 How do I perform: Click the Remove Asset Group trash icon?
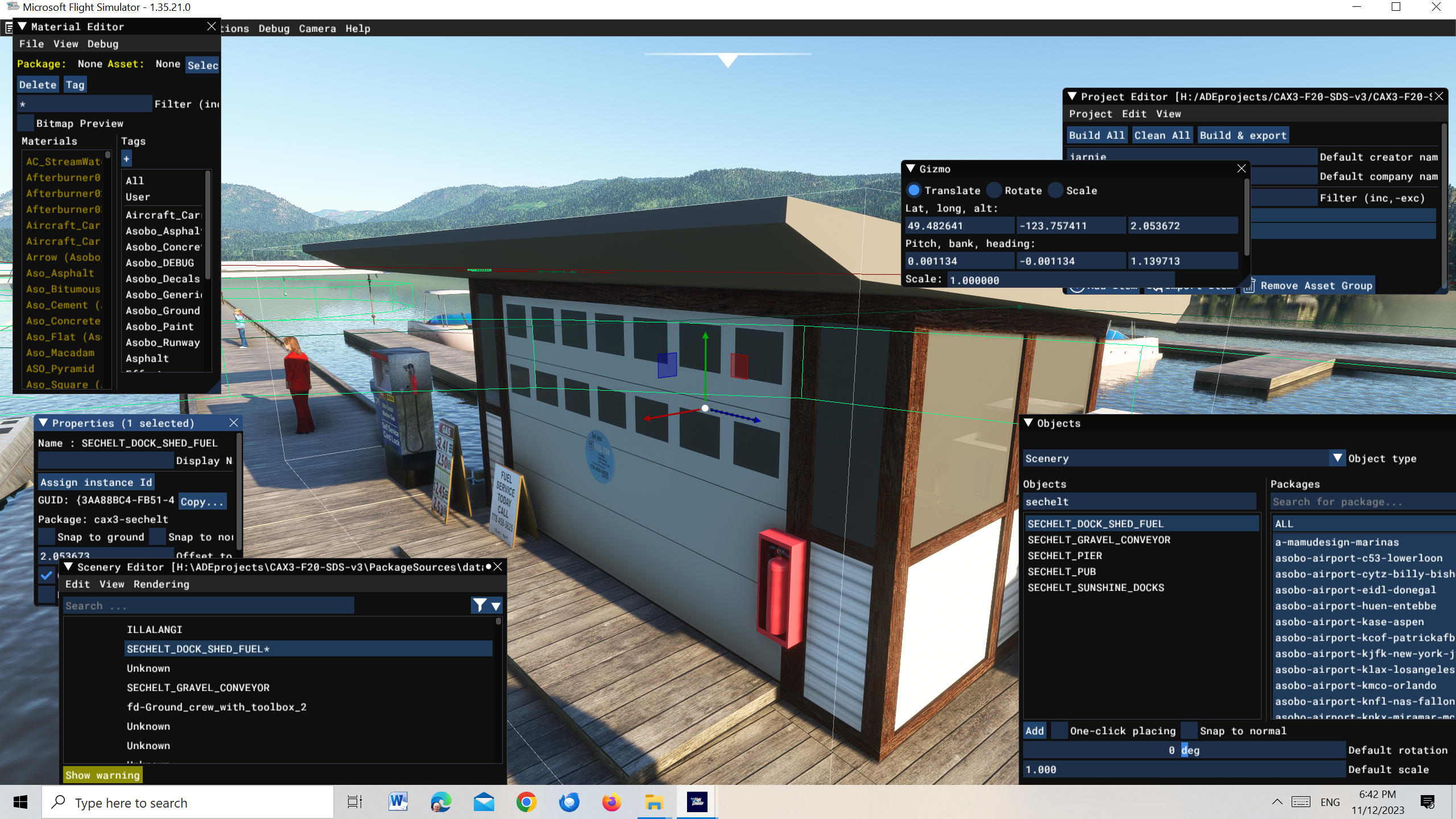[x=1250, y=286]
